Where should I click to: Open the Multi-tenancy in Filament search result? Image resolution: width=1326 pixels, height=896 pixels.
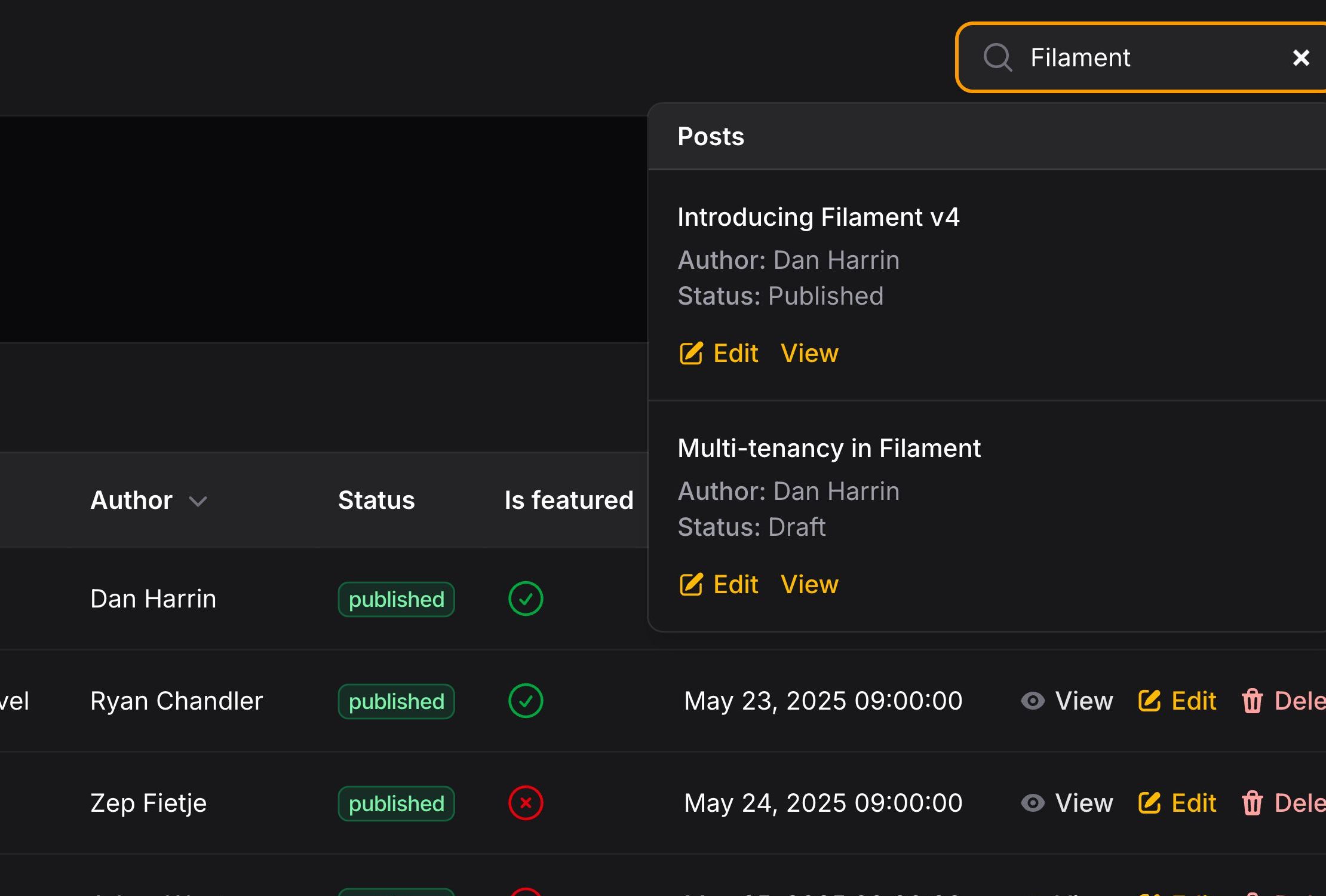point(829,448)
